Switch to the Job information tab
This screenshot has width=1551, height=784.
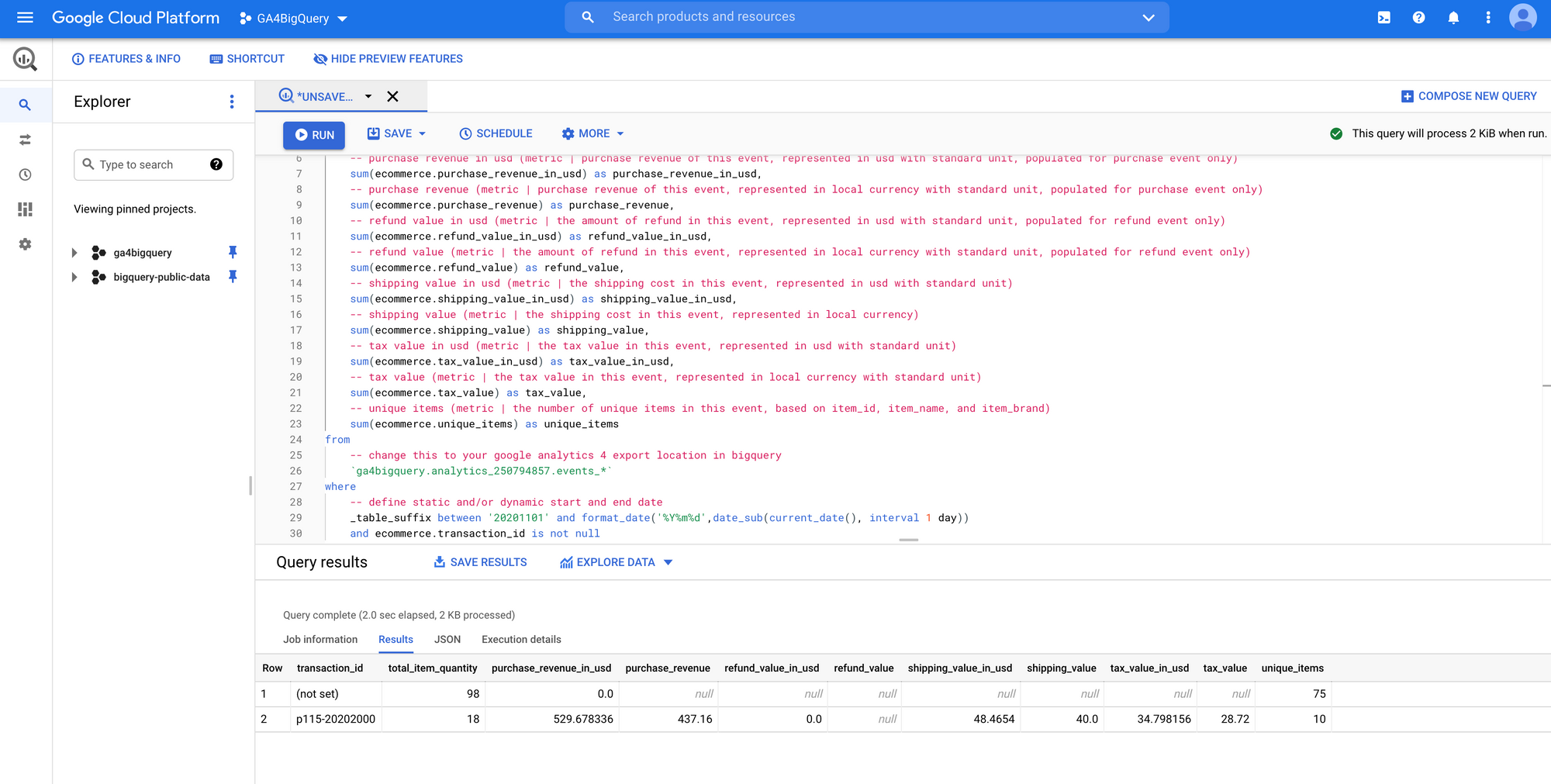tap(320, 640)
